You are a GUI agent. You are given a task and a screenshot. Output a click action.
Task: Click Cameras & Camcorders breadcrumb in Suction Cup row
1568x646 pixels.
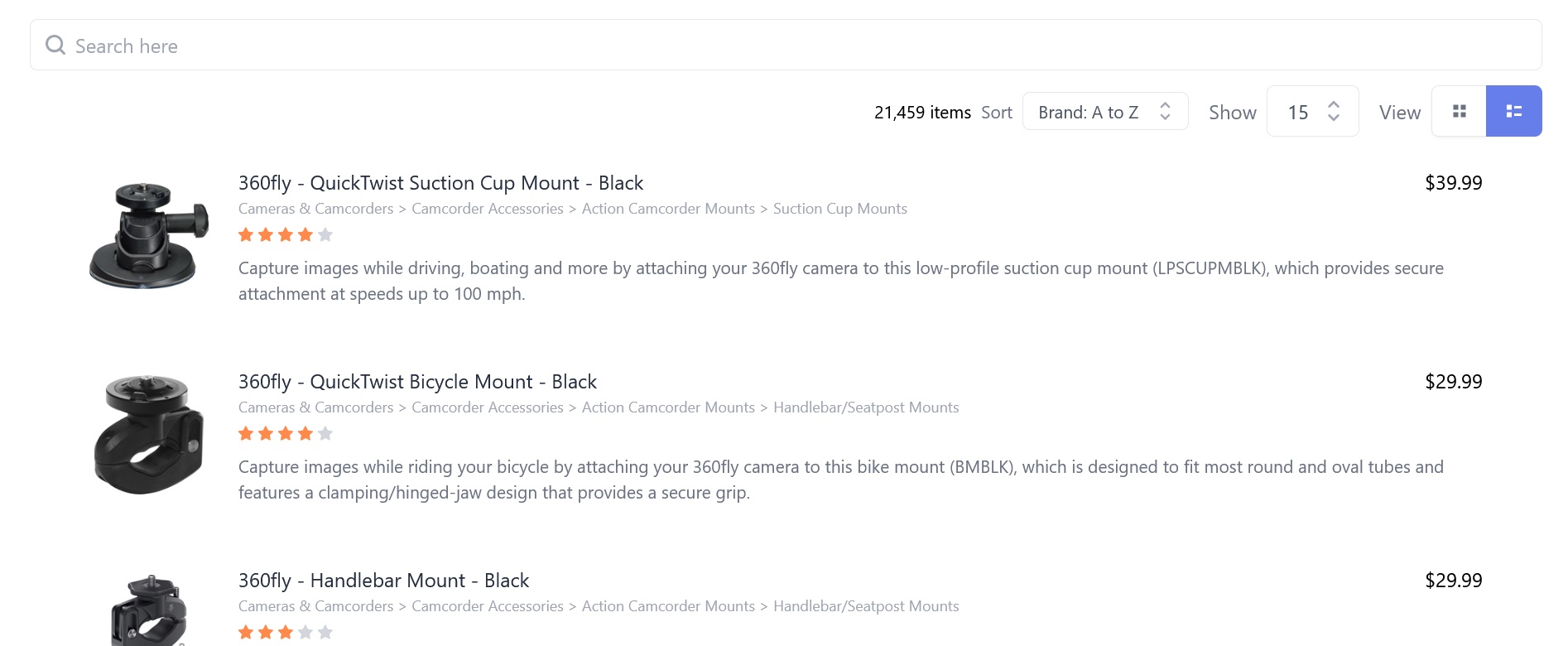coord(316,209)
